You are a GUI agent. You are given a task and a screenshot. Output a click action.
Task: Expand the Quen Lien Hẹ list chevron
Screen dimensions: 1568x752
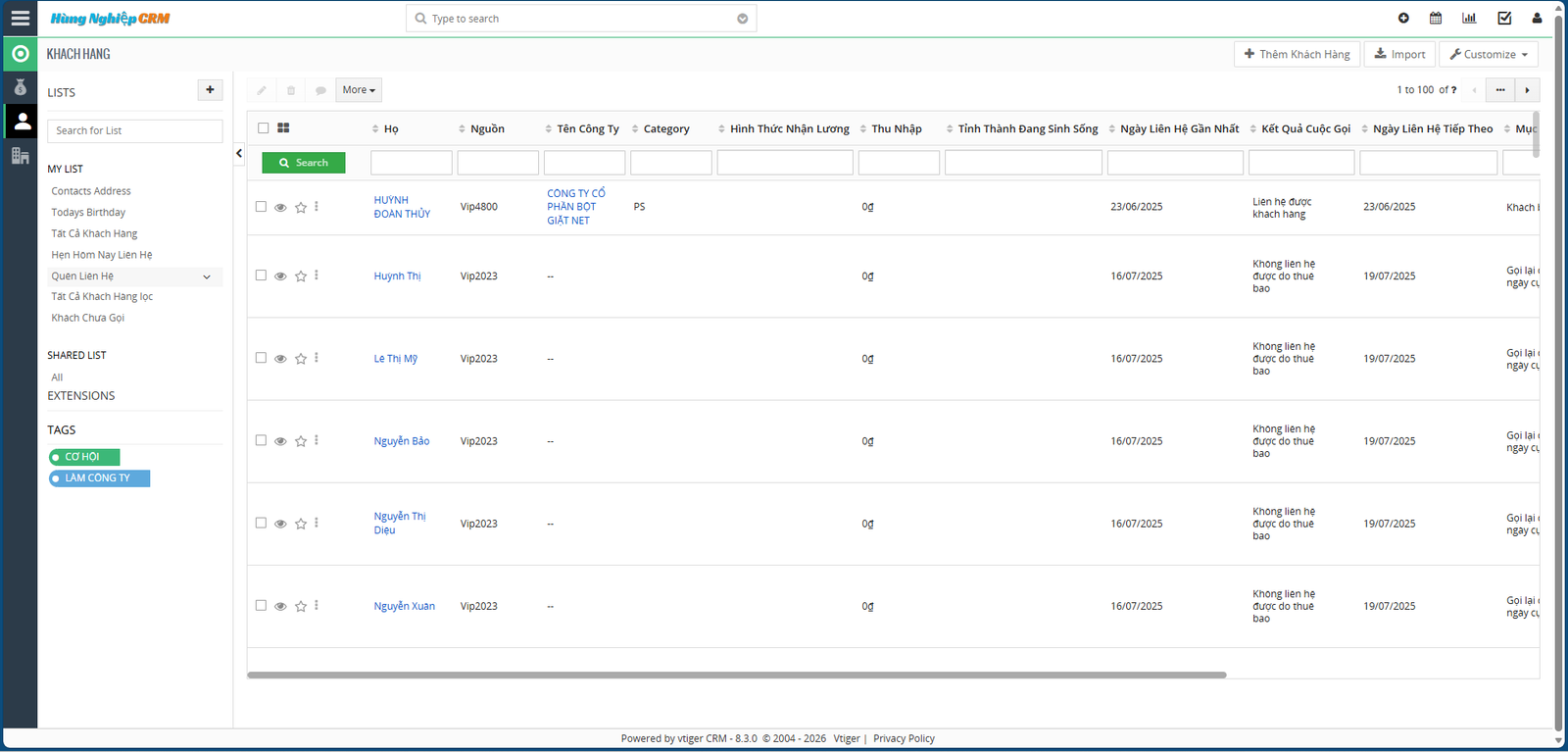(207, 276)
